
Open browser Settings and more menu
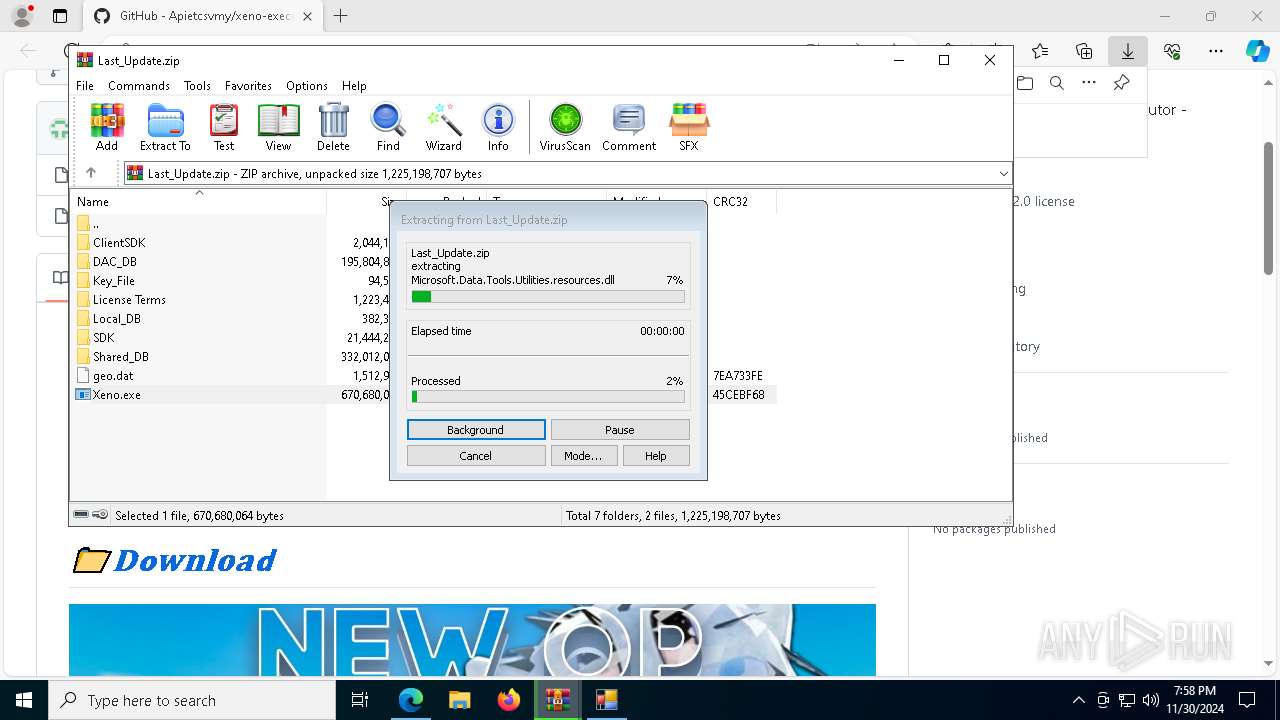click(x=1216, y=51)
